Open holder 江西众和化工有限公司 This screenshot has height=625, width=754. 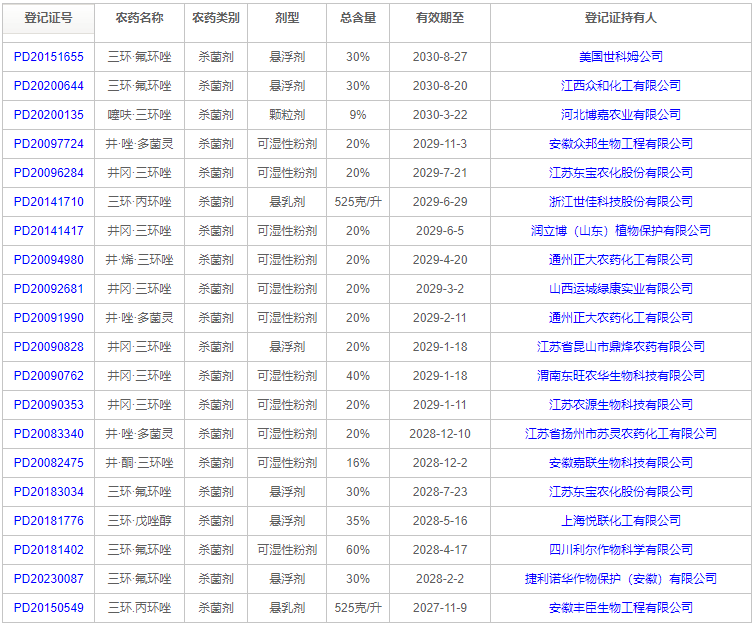click(x=621, y=86)
